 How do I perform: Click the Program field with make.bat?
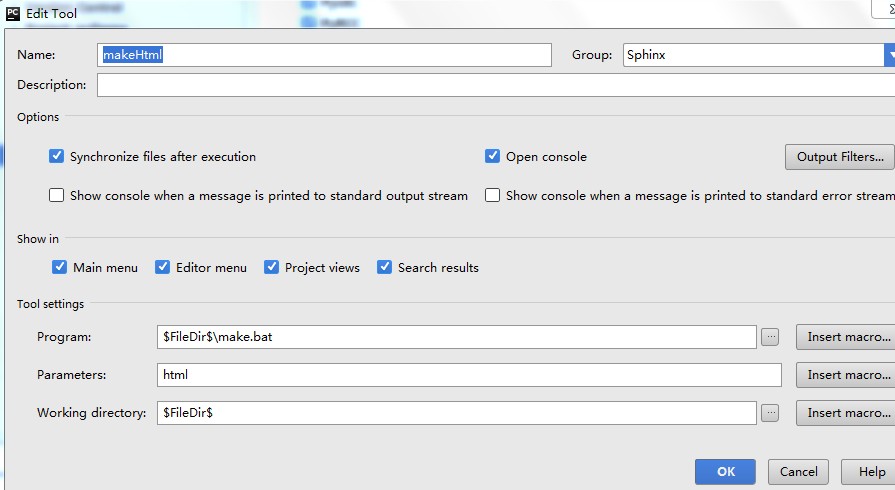click(x=457, y=337)
